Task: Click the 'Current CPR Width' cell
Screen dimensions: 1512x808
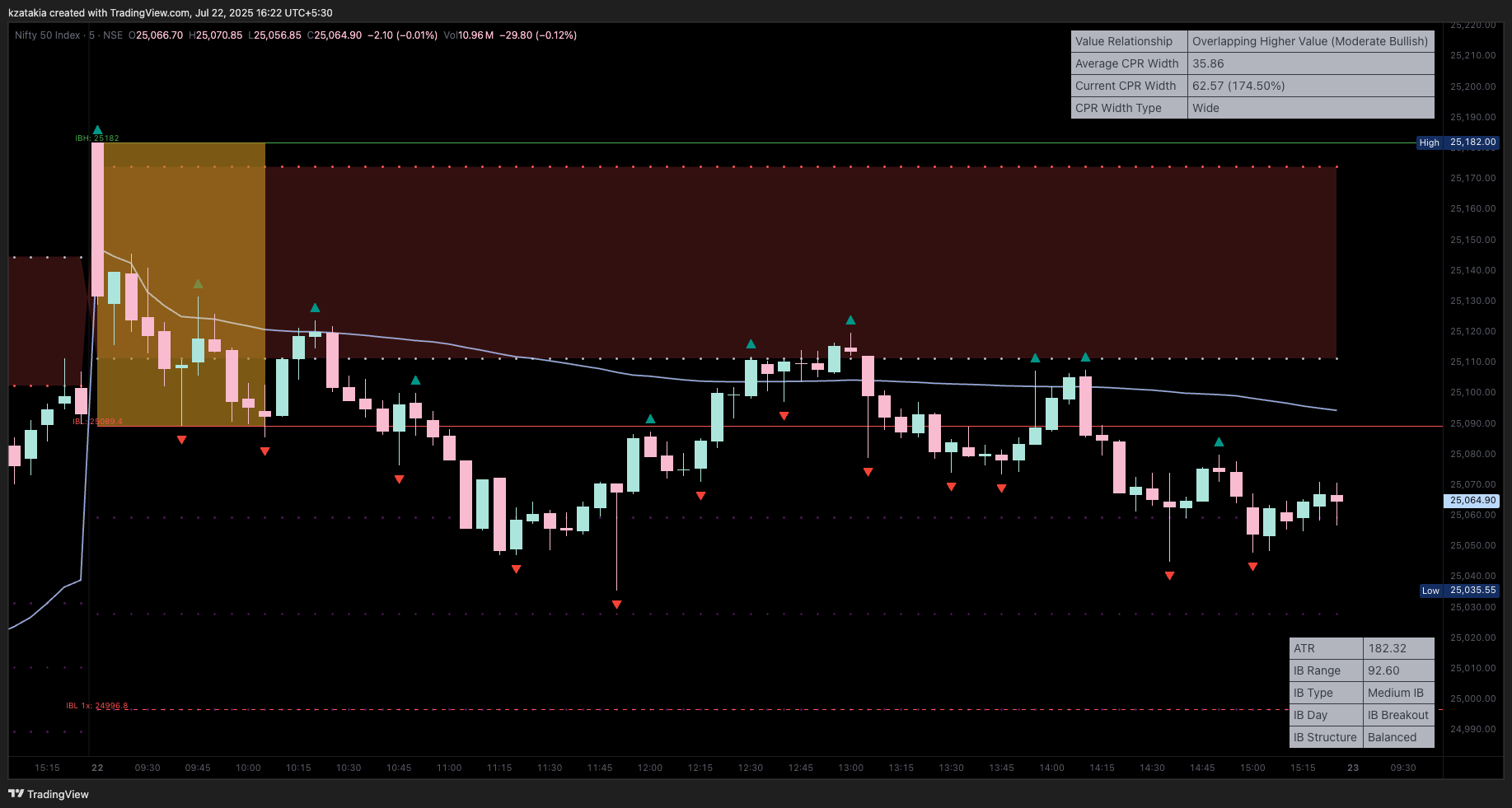Action: (x=1129, y=86)
